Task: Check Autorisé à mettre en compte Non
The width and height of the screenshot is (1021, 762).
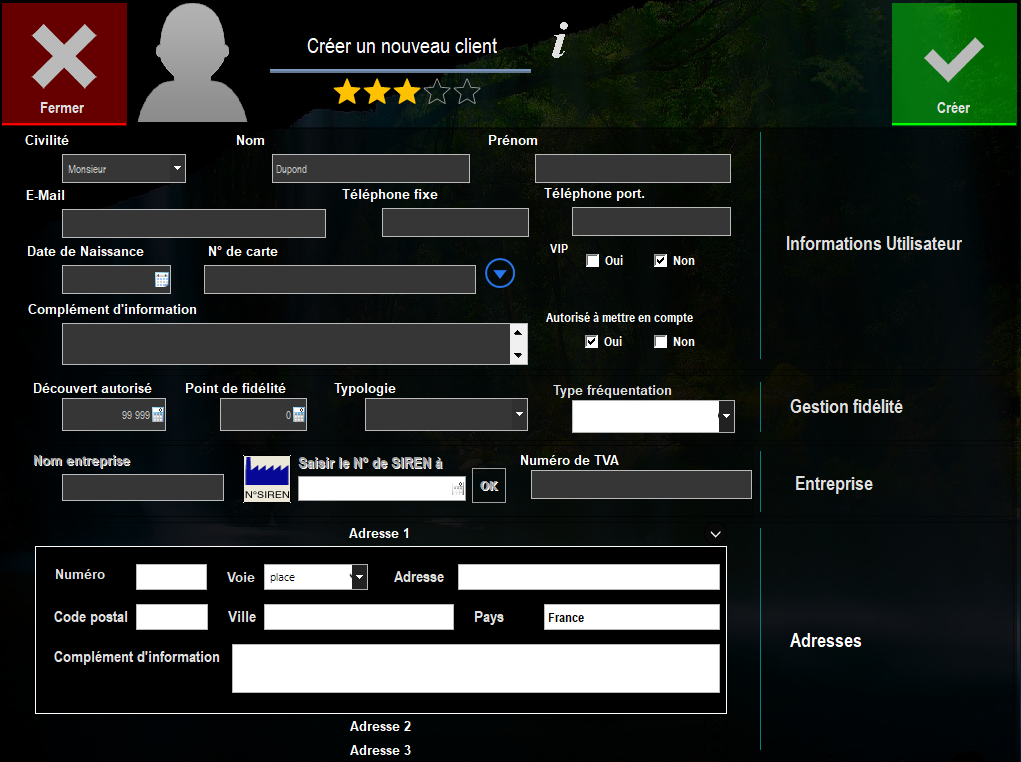Action: point(660,342)
